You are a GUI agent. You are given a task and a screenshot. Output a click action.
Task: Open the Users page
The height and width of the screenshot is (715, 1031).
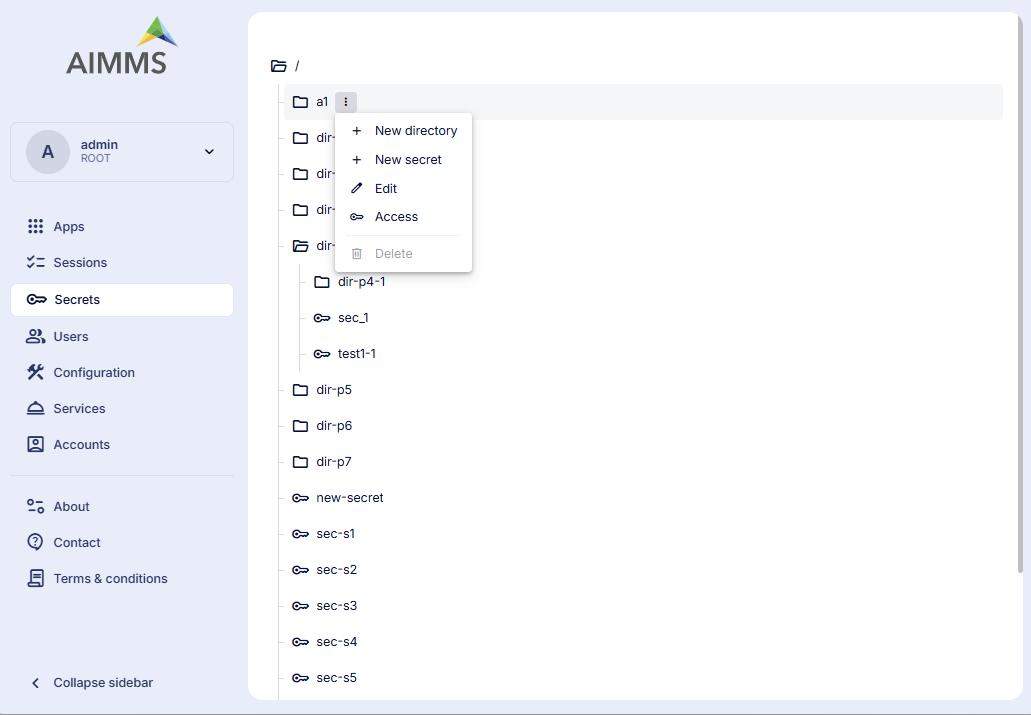[71, 337]
